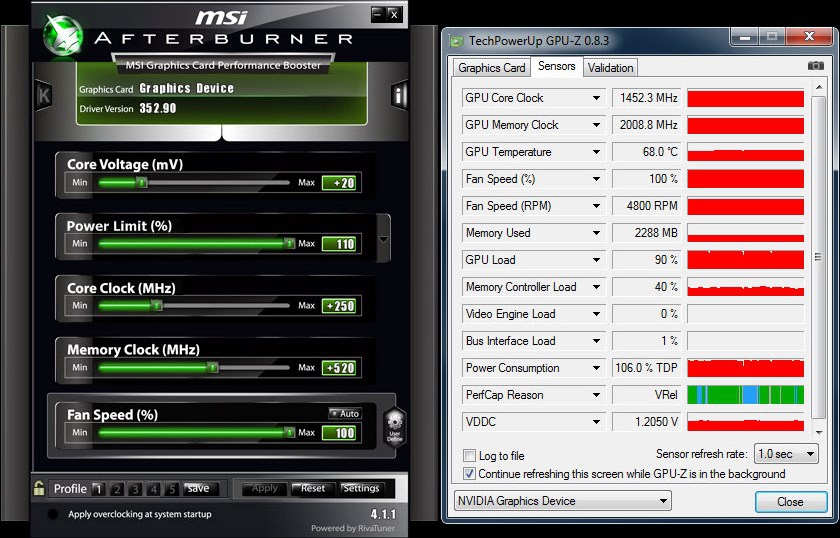Viewport: 840px width, 538px height.
Task: Click the Core Voltage +20 value field
Action: (x=341, y=183)
